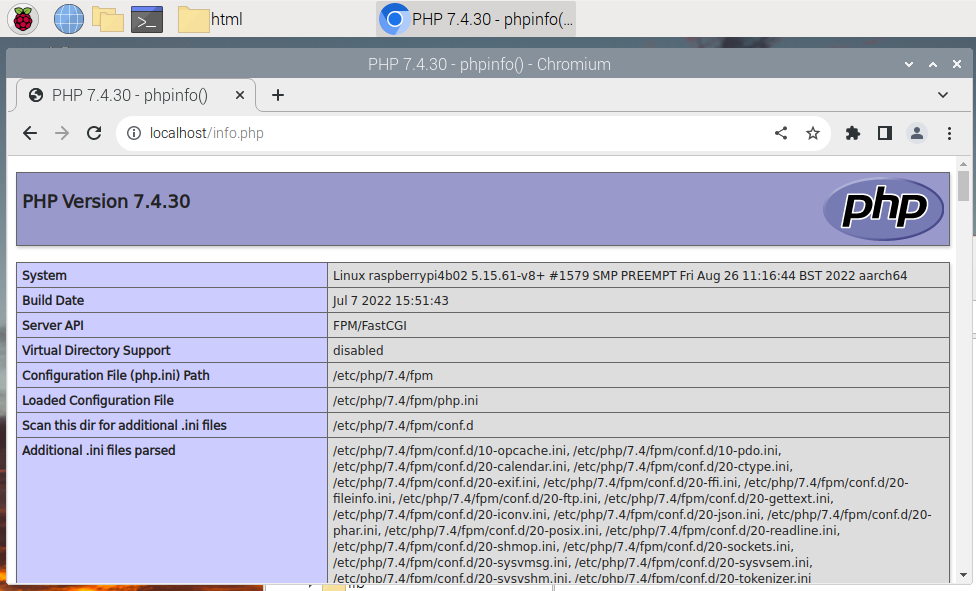Open the web browser globe launcher

coord(68,18)
